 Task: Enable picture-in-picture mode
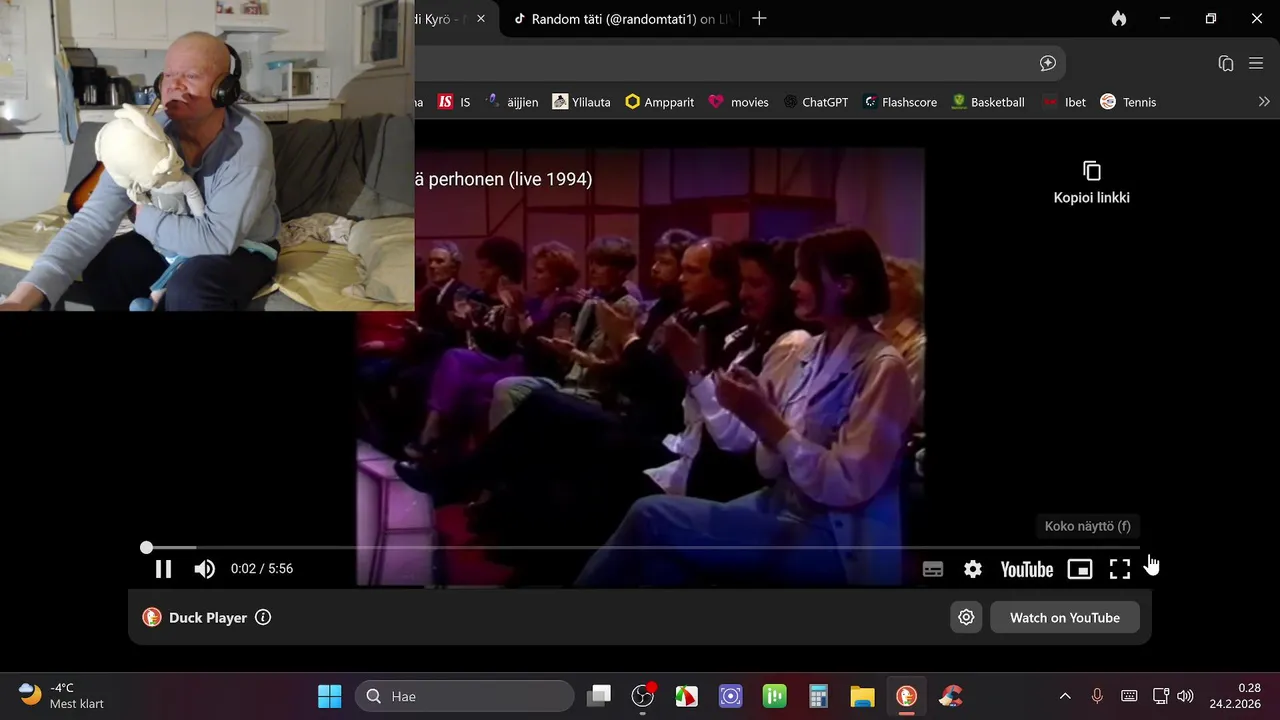1080,569
